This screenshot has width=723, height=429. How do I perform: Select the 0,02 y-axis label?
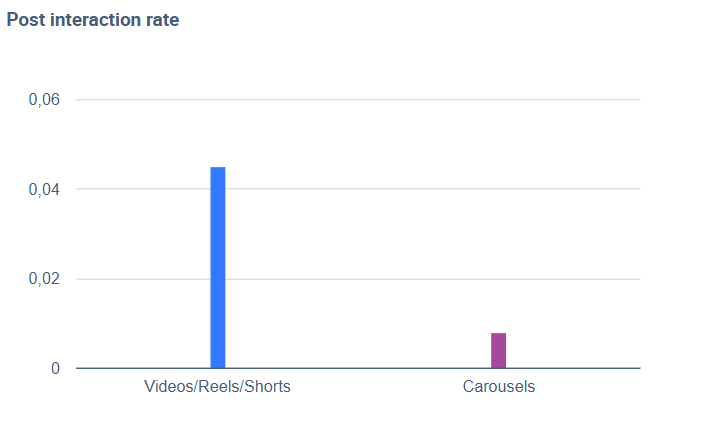click(x=44, y=279)
